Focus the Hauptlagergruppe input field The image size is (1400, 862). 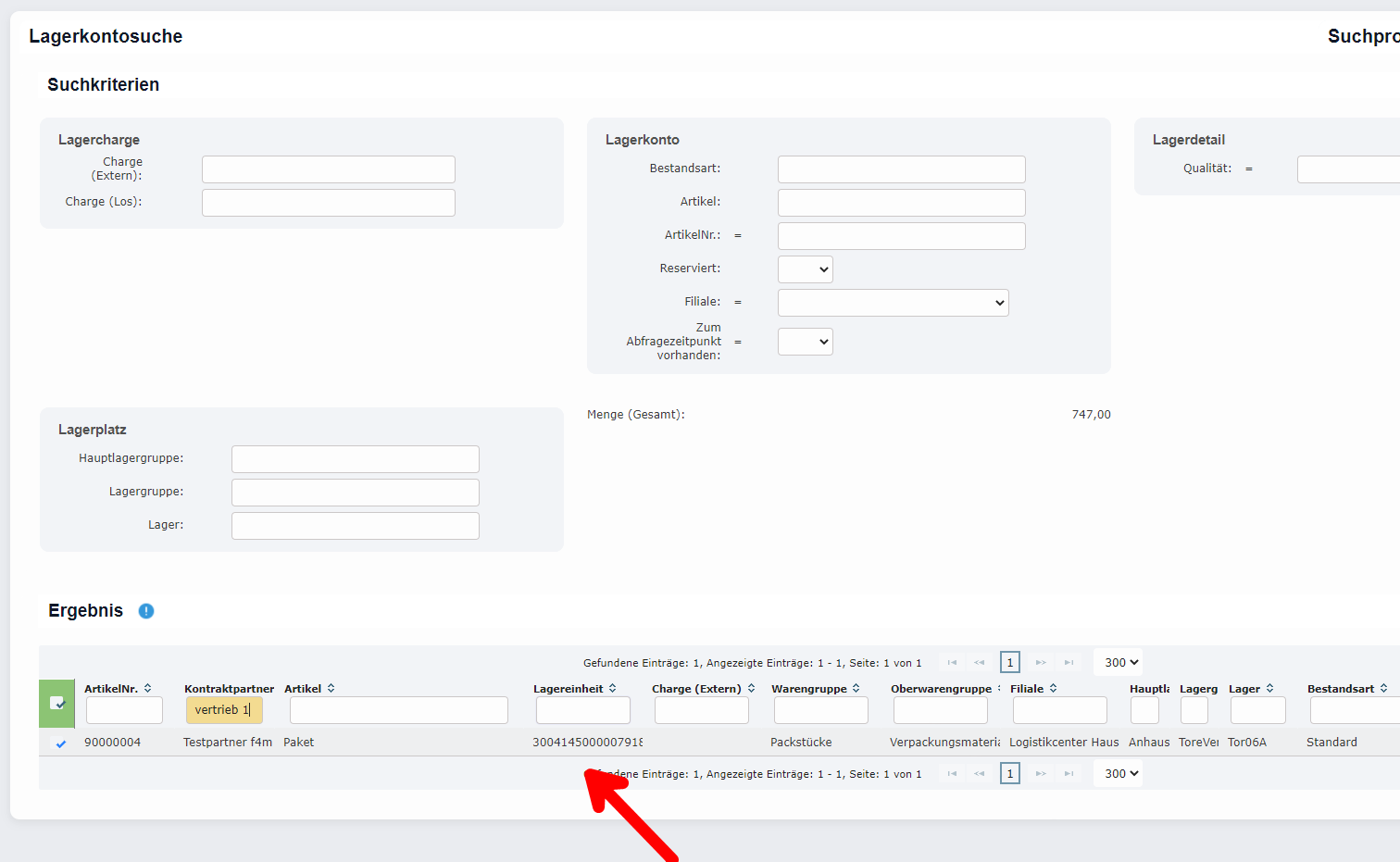click(355, 459)
